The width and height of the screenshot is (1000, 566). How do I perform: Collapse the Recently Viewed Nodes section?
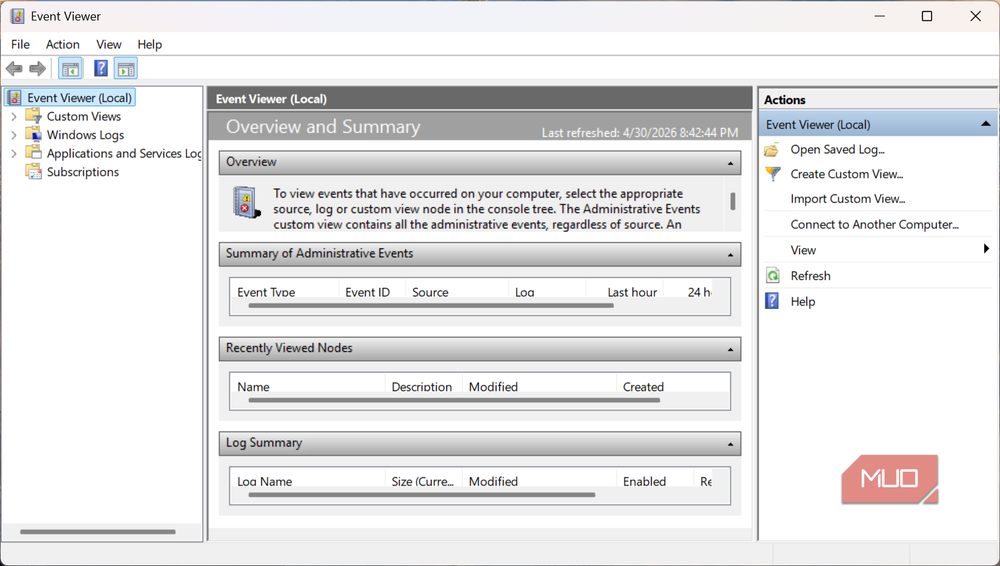pos(730,350)
